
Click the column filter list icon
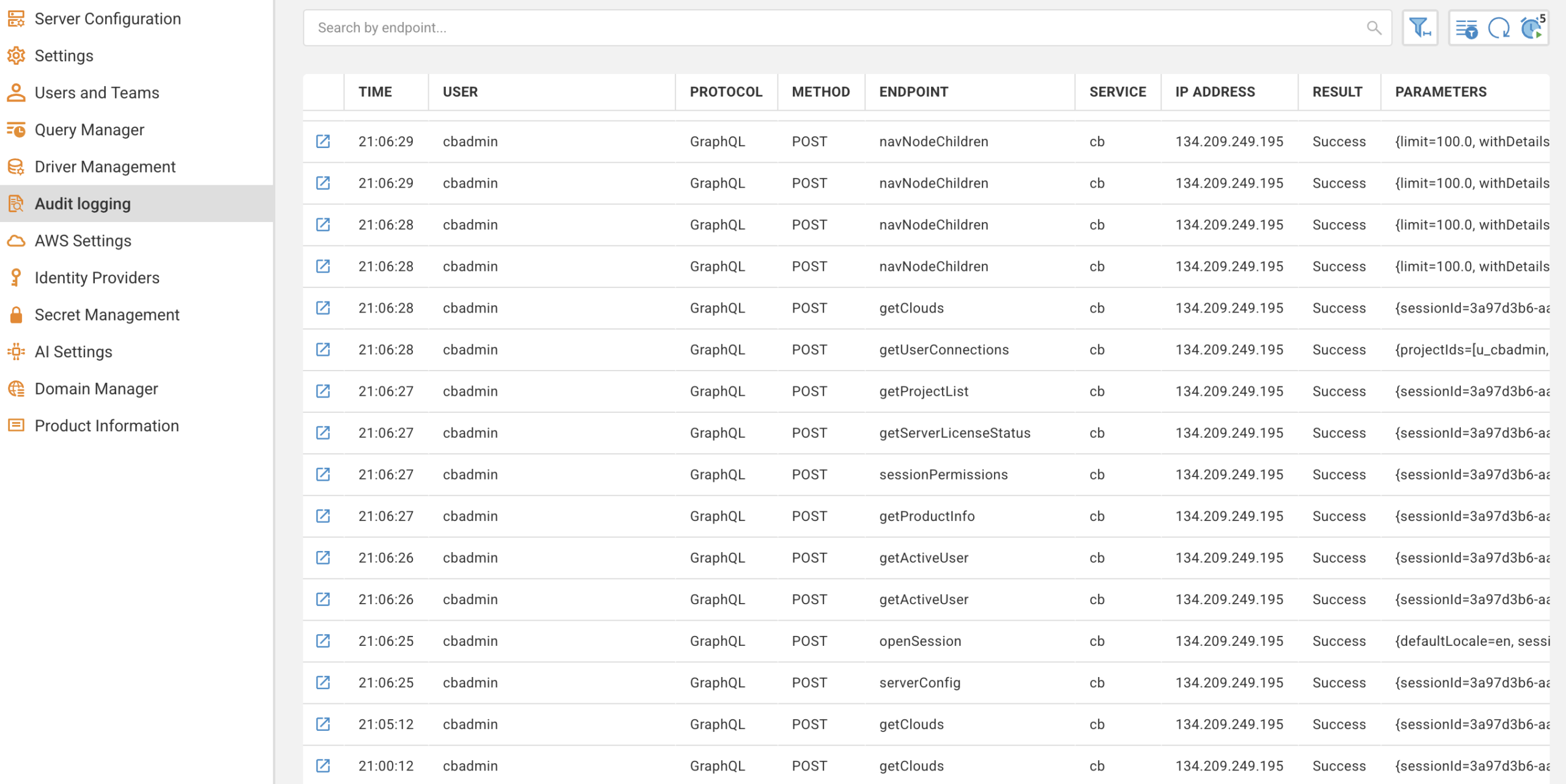(x=1466, y=28)
